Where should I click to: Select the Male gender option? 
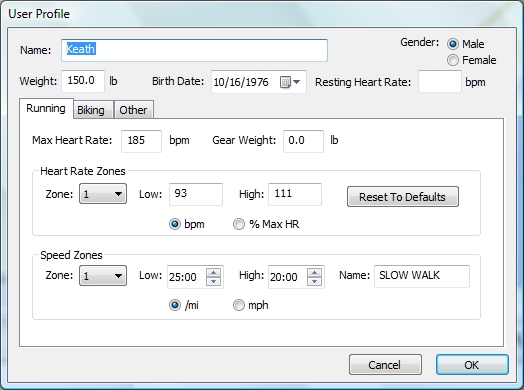pyautogui.click(x=453, y=44)
